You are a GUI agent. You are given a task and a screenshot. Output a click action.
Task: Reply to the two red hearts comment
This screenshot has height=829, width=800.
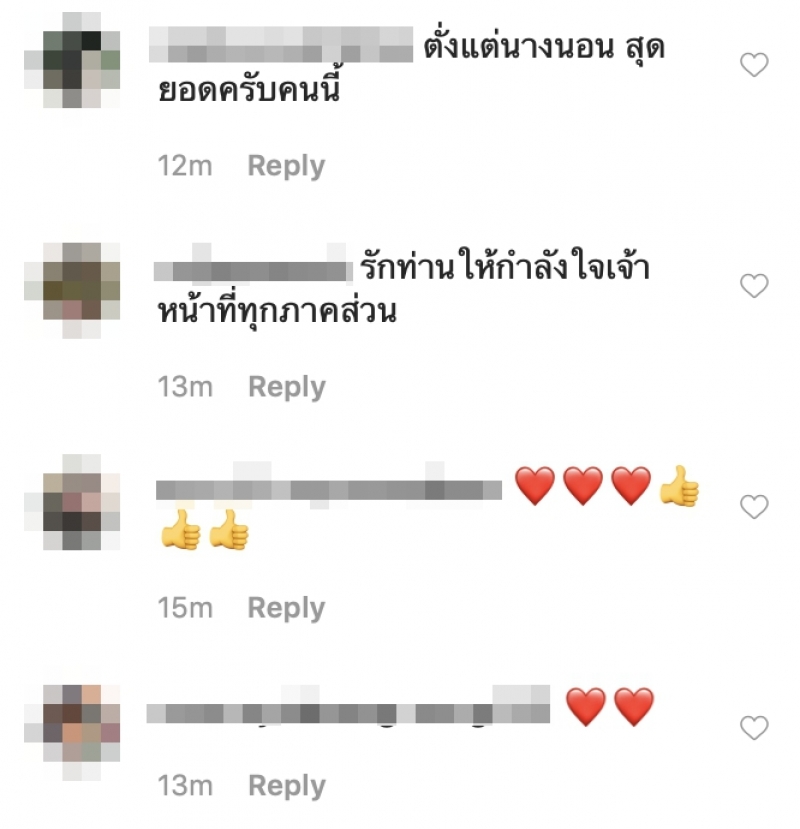click(x=287, y=786)
